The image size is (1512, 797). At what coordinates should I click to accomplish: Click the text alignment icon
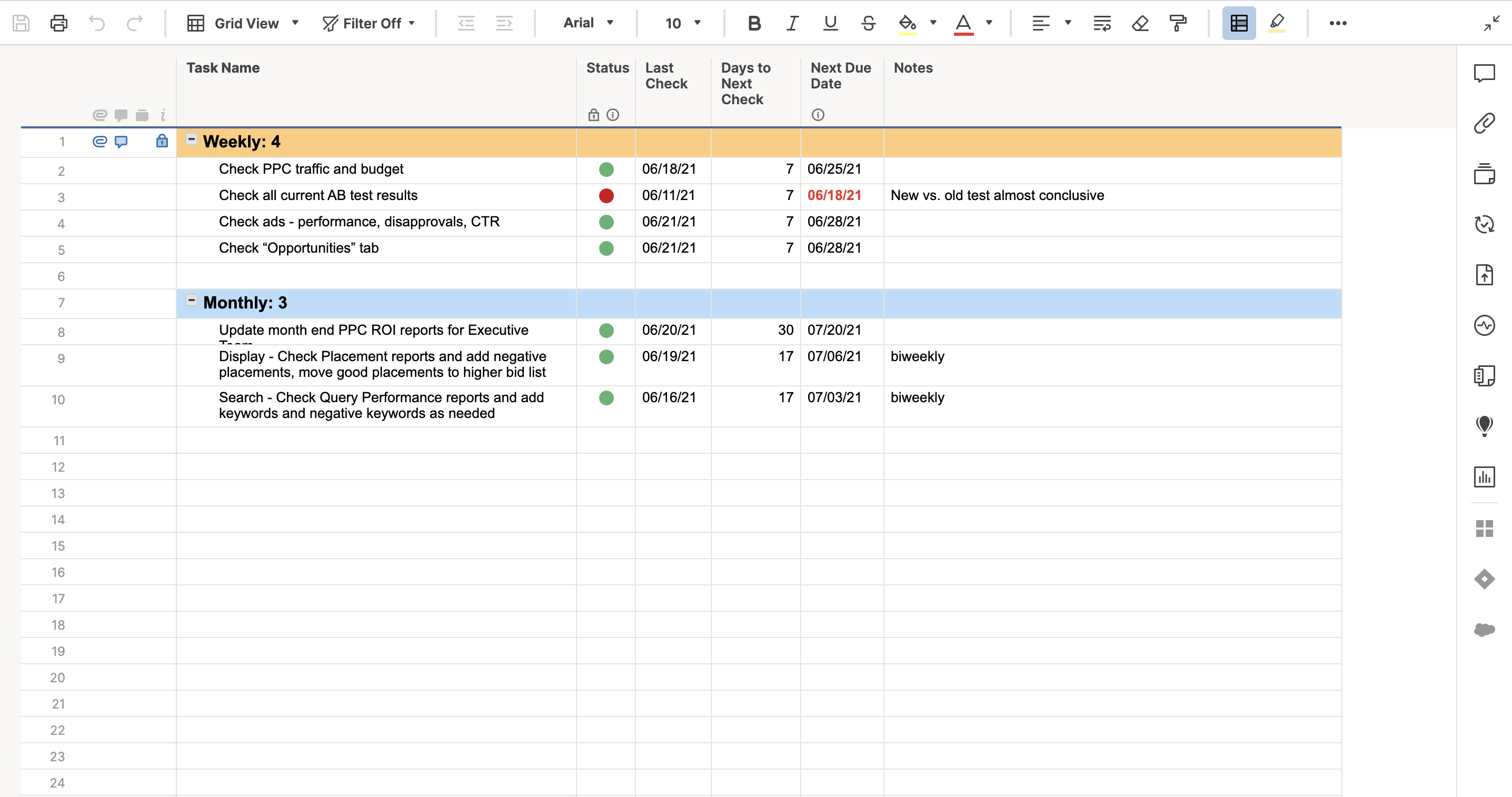click(x=1041, y=23)
